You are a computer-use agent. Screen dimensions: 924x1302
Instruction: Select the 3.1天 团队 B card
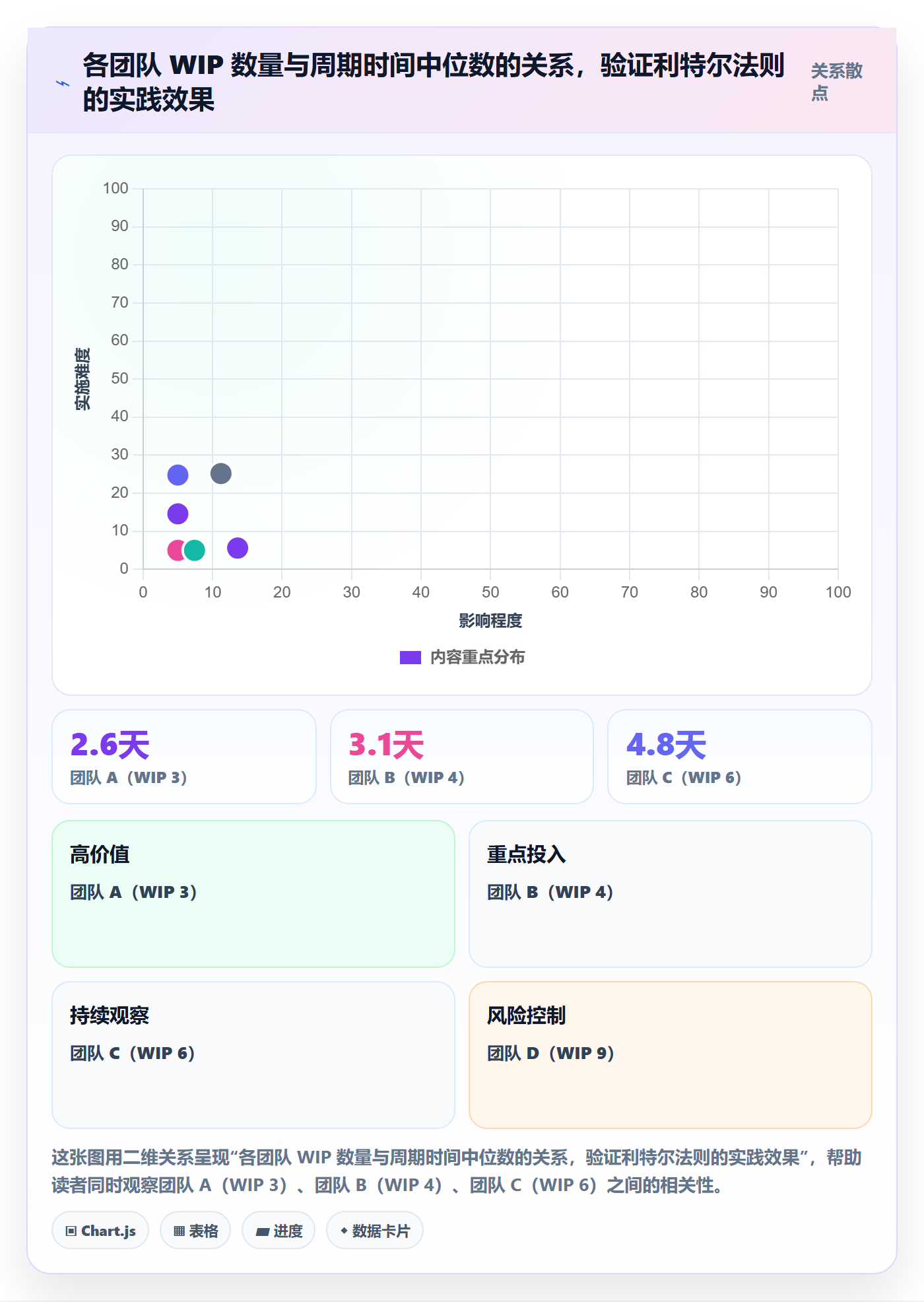462,757
